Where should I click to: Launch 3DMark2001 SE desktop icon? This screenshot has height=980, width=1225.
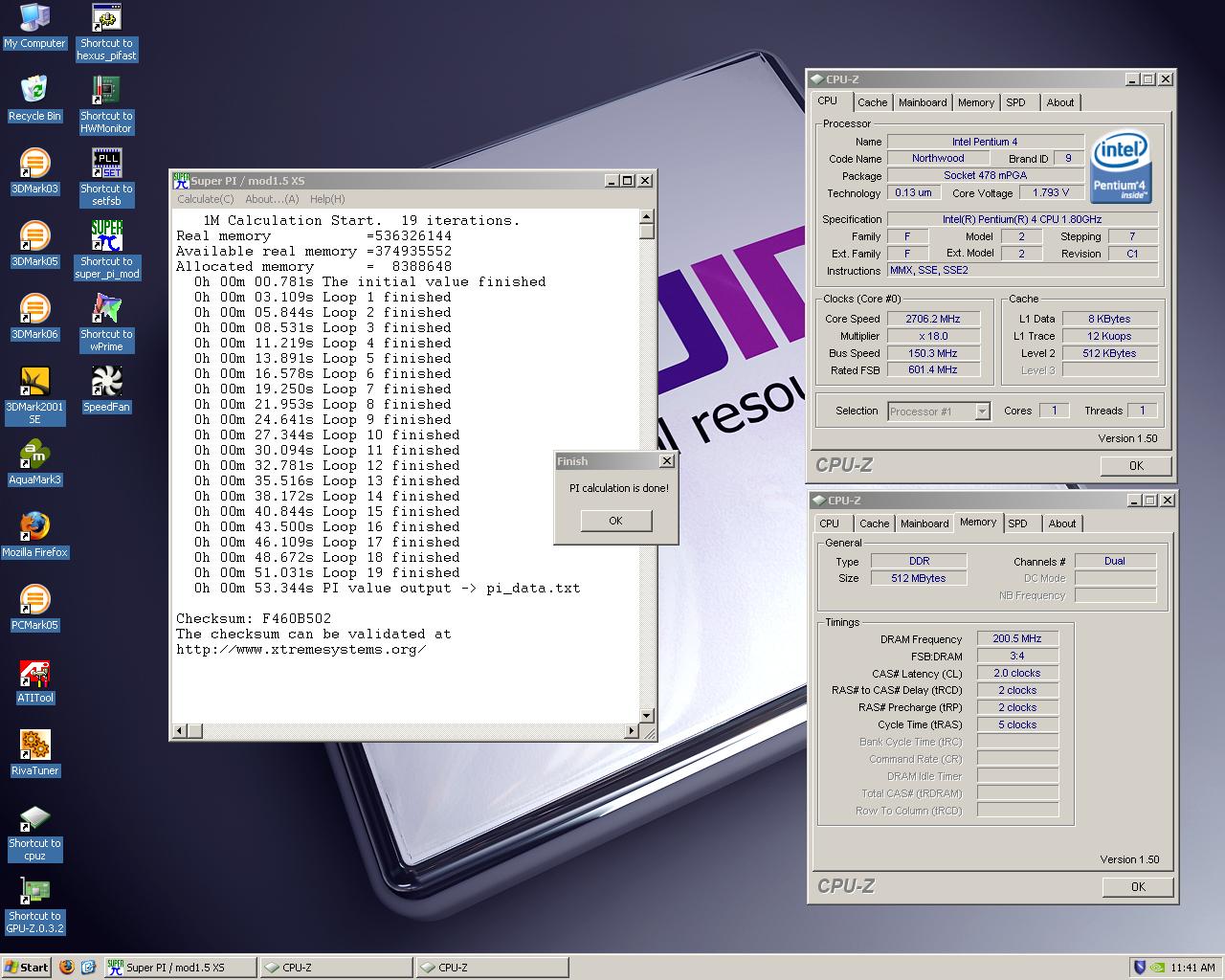[x=34, y=395]
